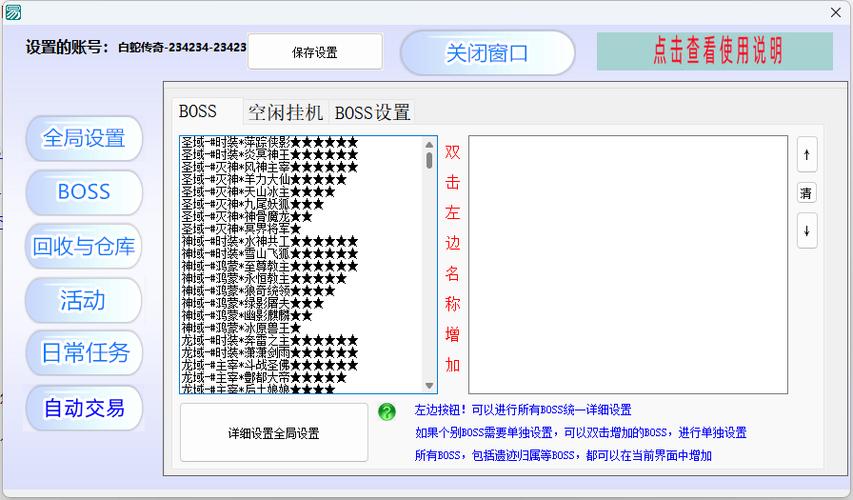Open 点击查看使用说明 usage instructions
The width and height of the screenshot is (853, 500).
pyautogui.click(x=715, y=51)
